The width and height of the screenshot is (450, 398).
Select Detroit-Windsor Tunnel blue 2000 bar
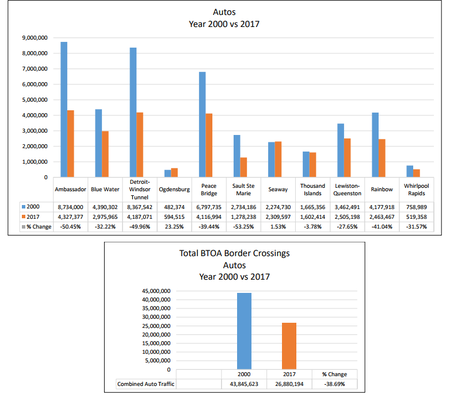coord(133,112)
